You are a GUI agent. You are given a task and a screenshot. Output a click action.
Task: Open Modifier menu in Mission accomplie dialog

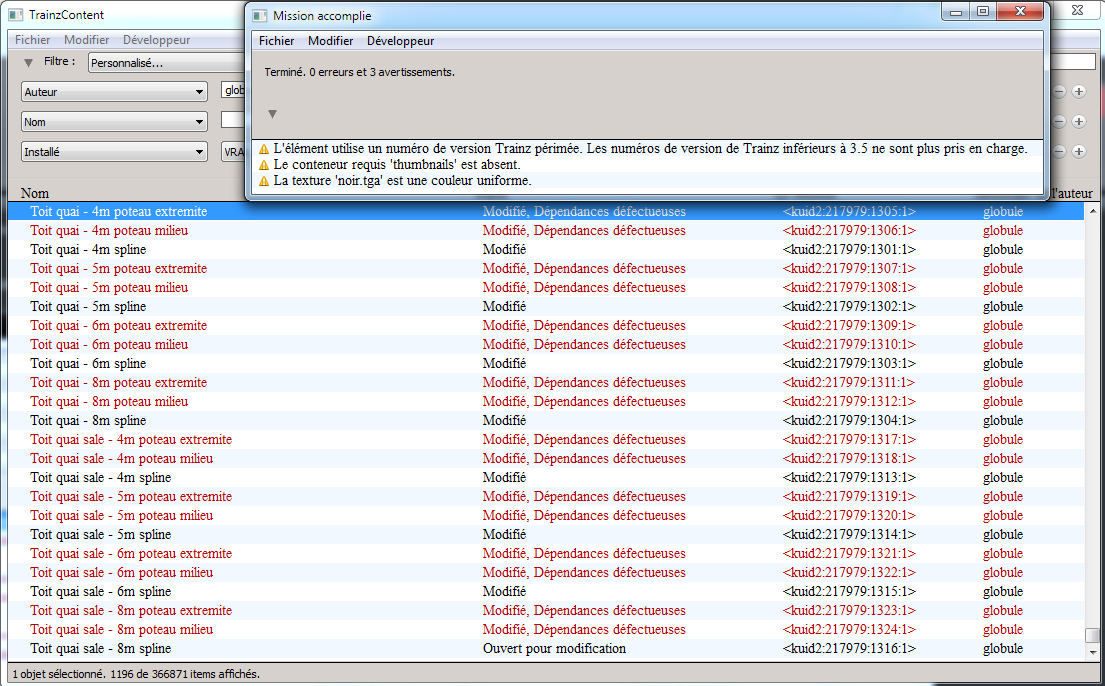331,41
